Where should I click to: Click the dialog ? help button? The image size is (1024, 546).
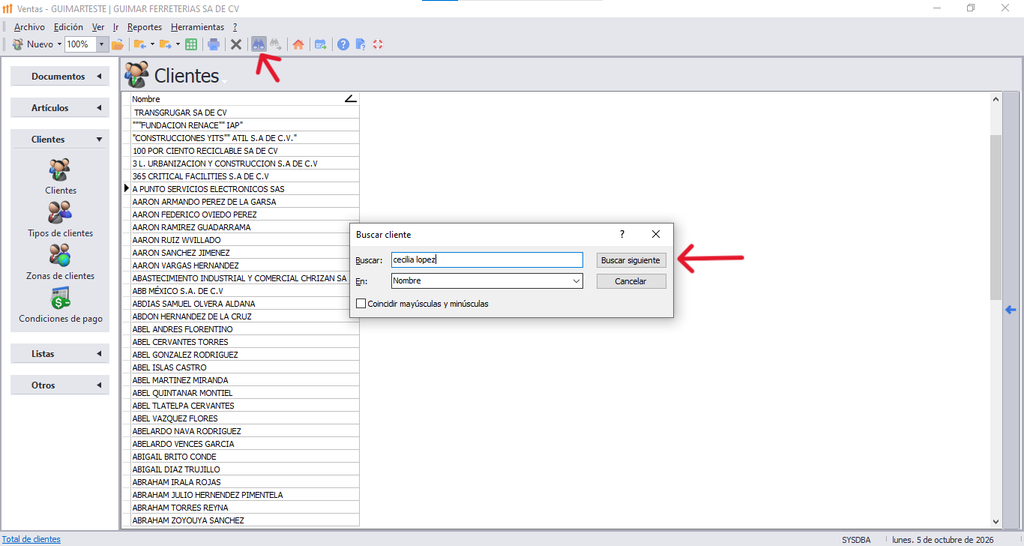coord(622,234)
